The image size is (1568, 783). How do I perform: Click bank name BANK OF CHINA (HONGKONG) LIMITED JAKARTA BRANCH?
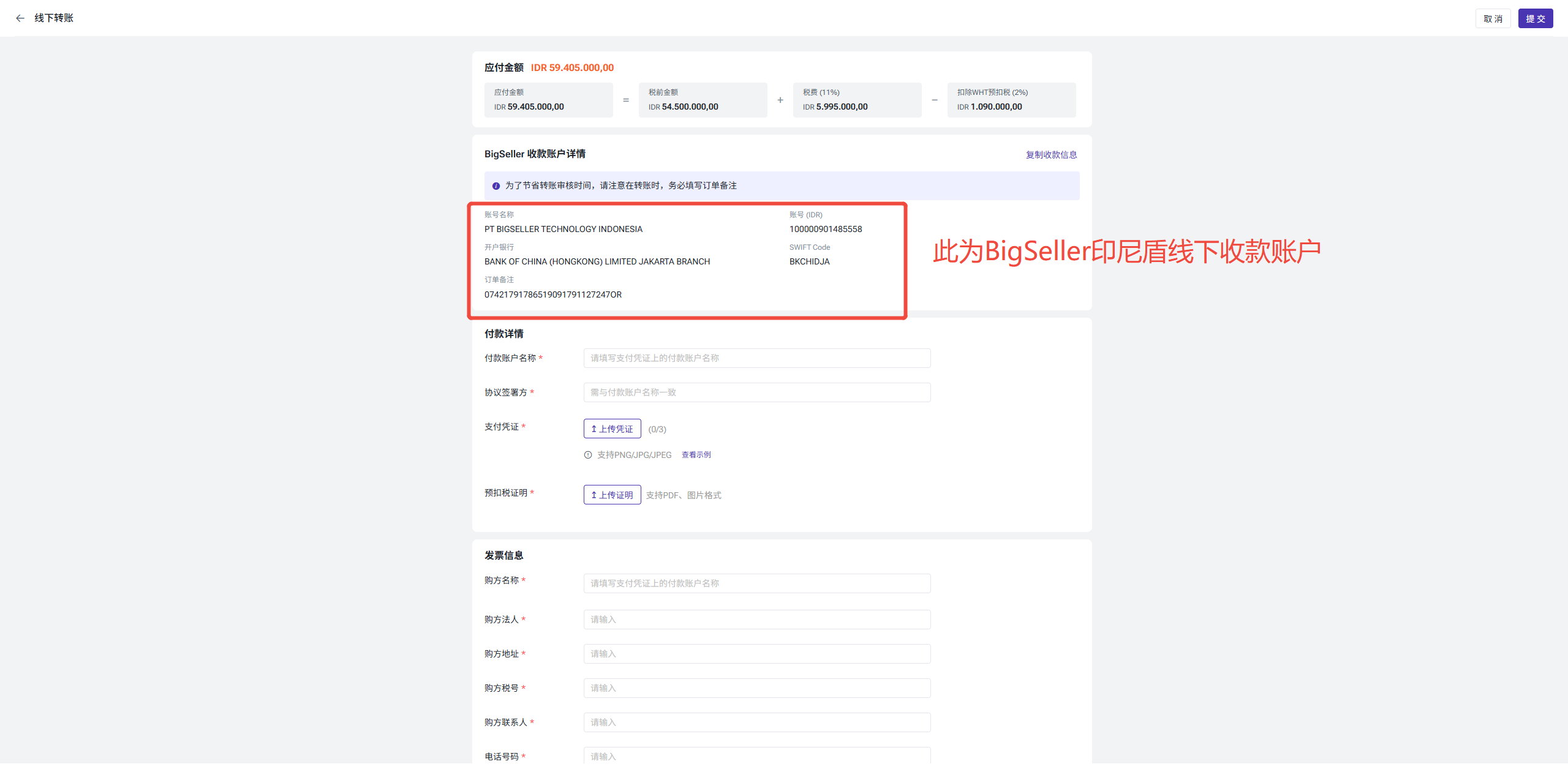[x=597, y=261]
